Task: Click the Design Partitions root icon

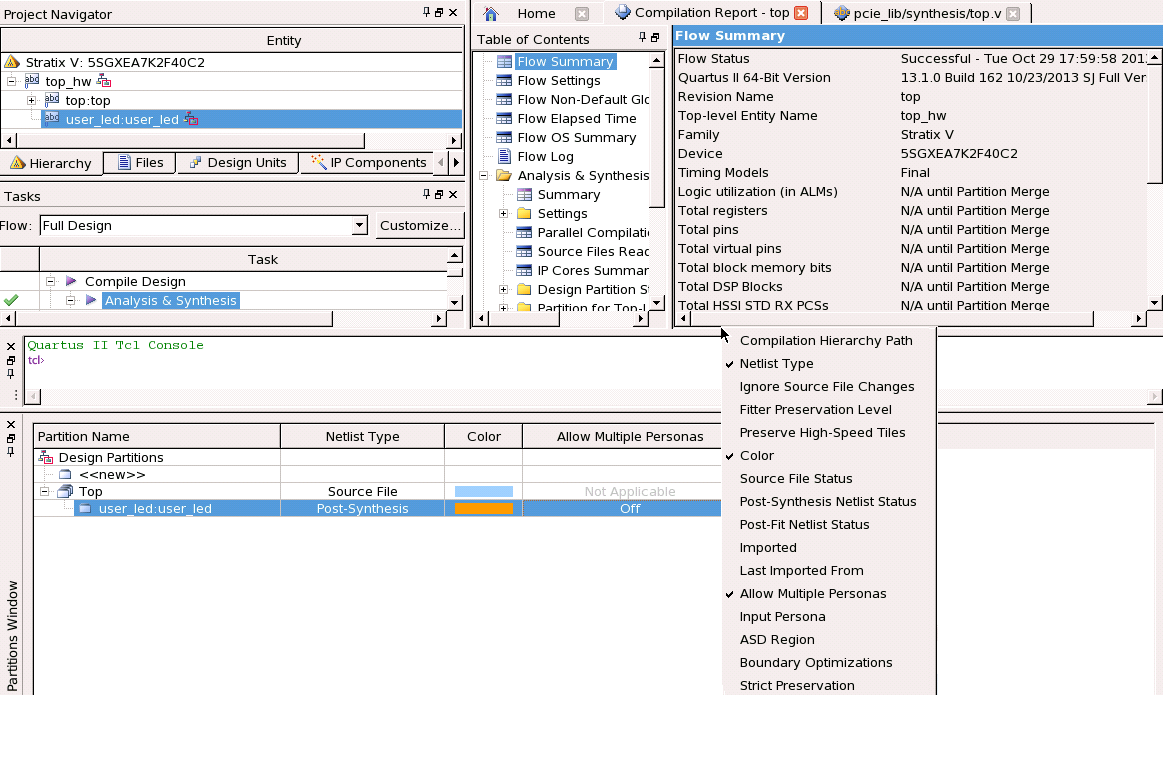Action: (45, 458)
